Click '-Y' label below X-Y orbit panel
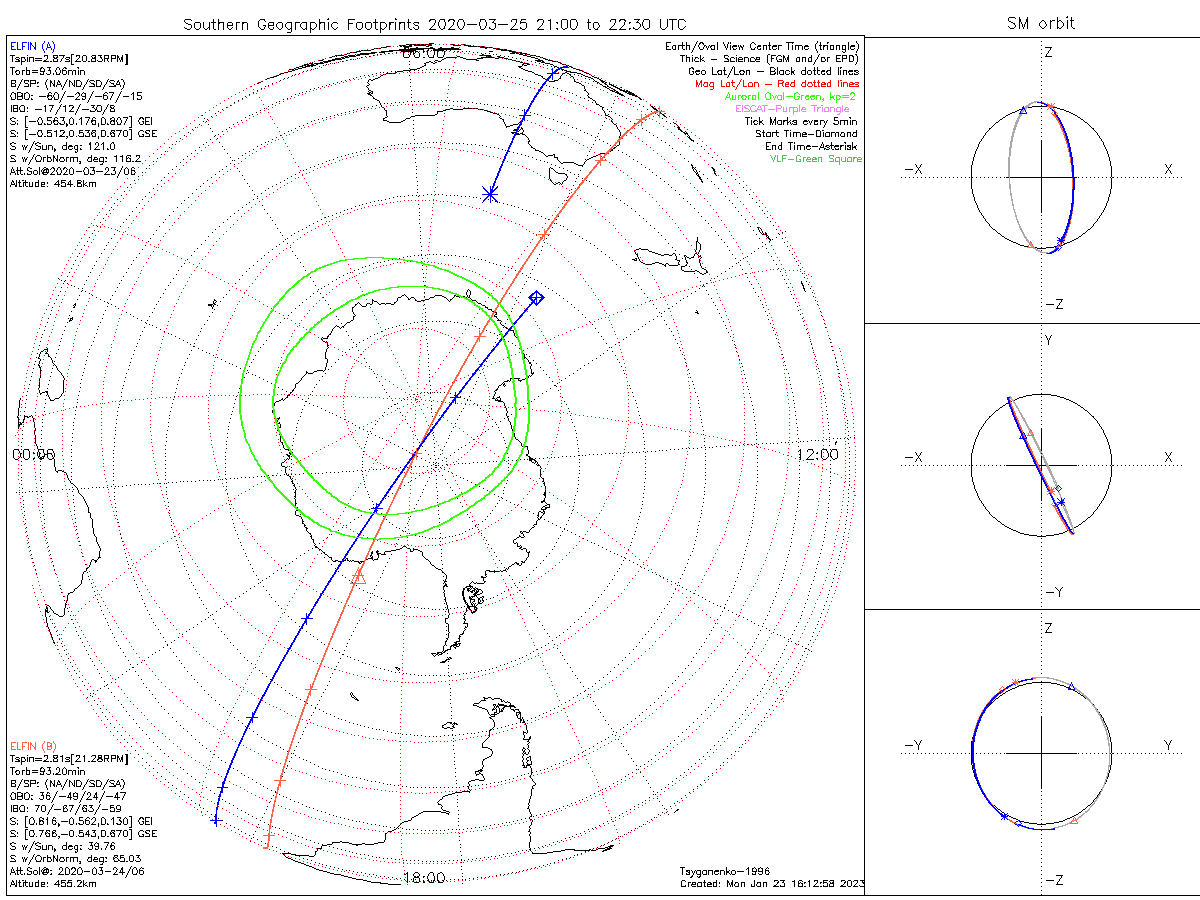This screenshot has width=1200, height=900. 1053,592
